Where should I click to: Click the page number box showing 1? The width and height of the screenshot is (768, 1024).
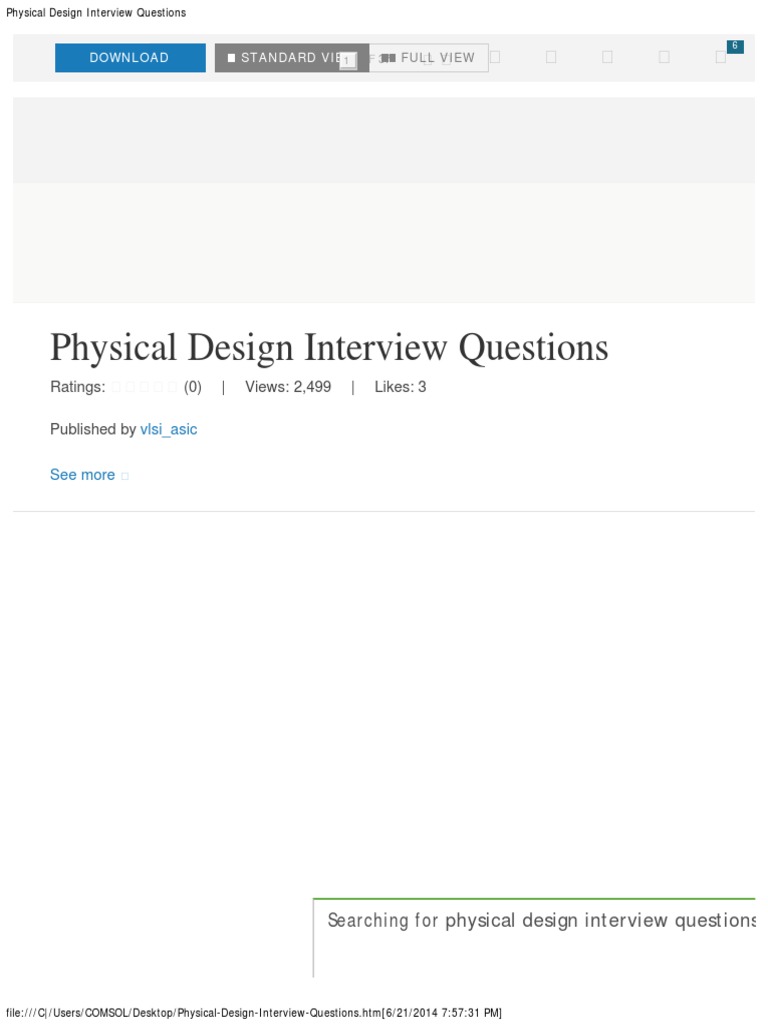coord(348,61)
